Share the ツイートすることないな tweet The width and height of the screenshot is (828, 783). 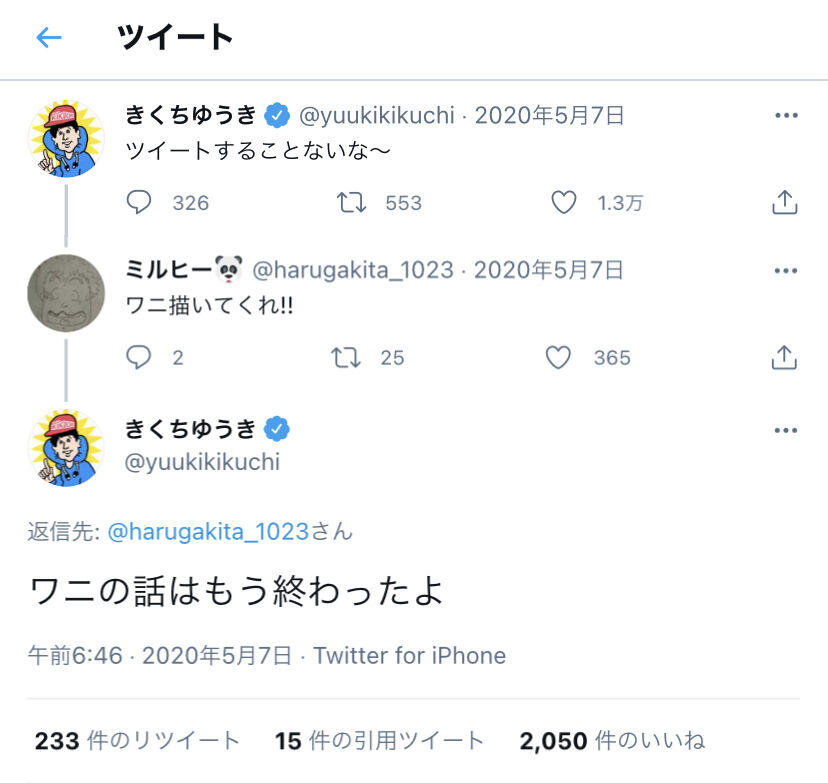[x=785, y=203]
